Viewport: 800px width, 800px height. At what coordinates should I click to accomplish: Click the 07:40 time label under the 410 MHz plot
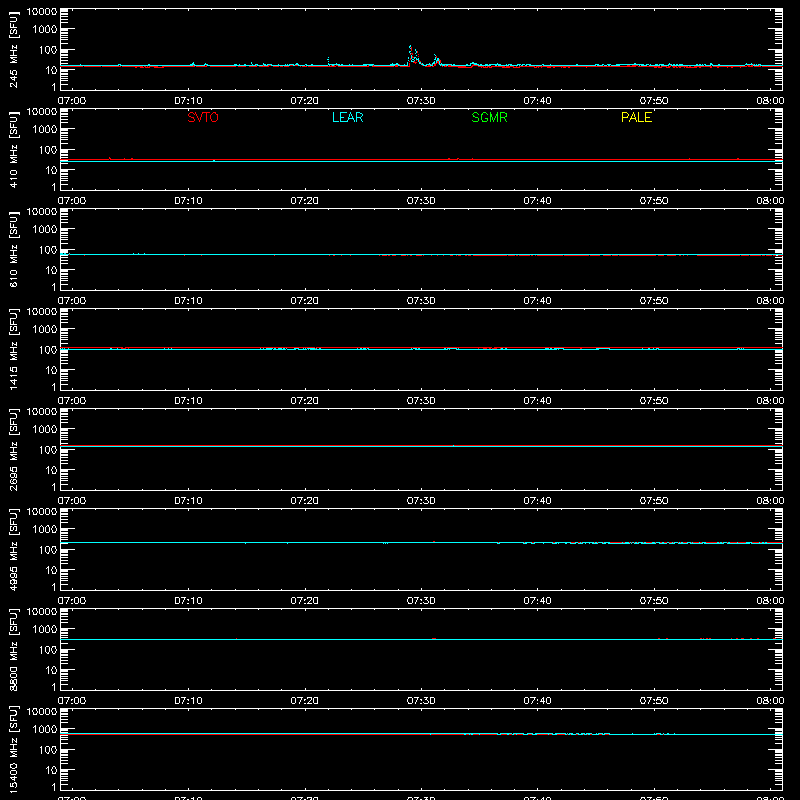click(x=537, y=201)
